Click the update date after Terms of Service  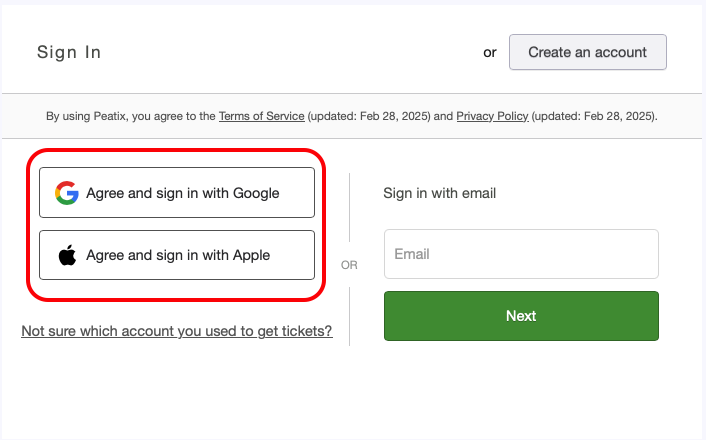(369, 116)
